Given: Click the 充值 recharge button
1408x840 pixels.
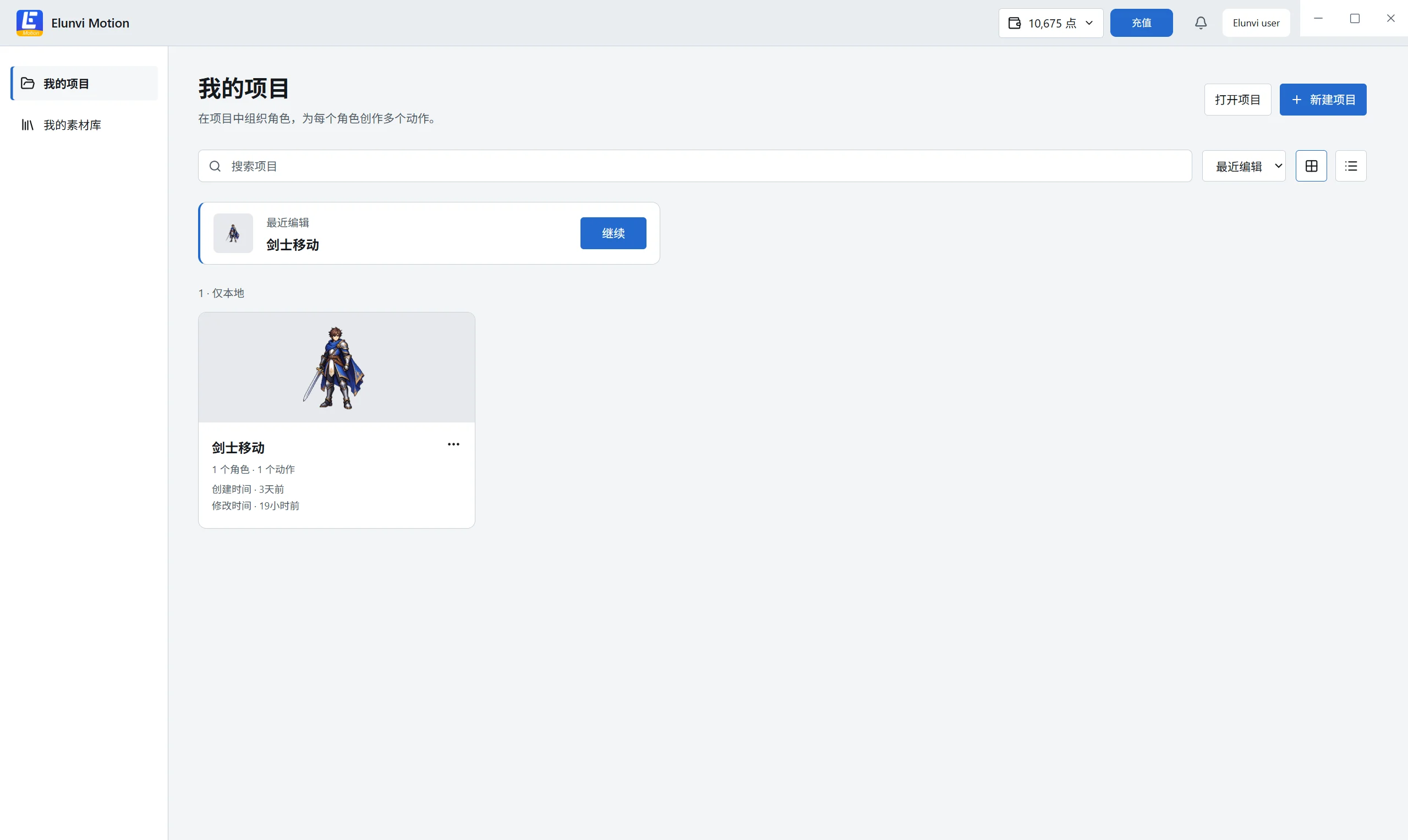Looking at the screenshot, I should 1141,23.
